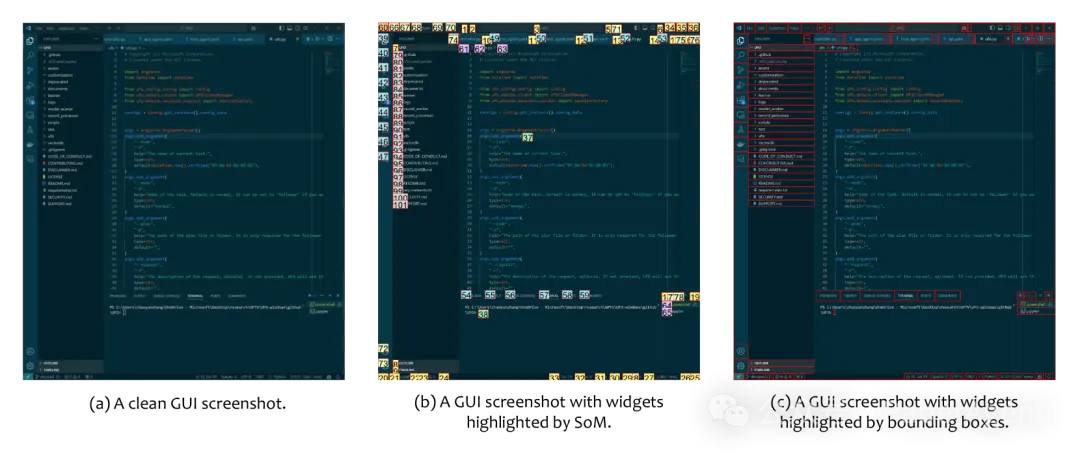Close the terminal panel in screenshot (a)

click(x=338, y=295)
